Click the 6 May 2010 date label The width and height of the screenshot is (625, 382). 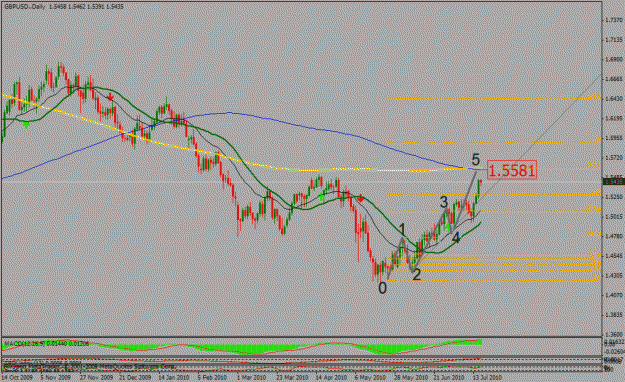[370, 377]
